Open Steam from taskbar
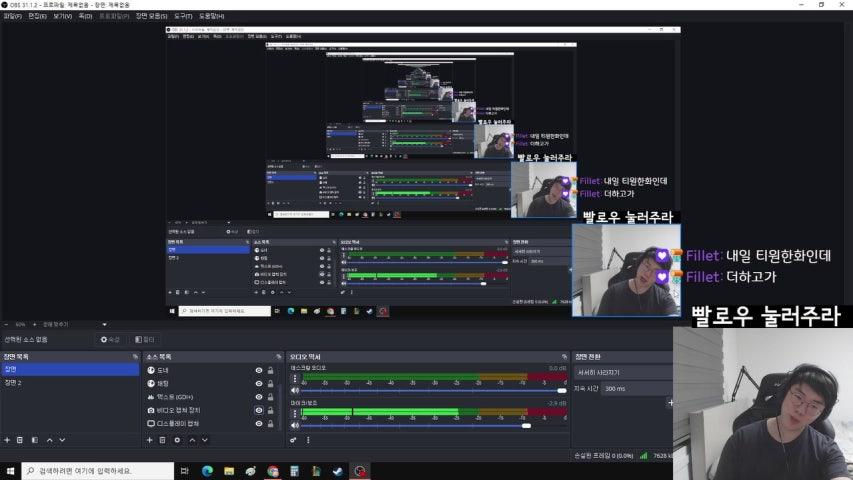 [338, 471]
